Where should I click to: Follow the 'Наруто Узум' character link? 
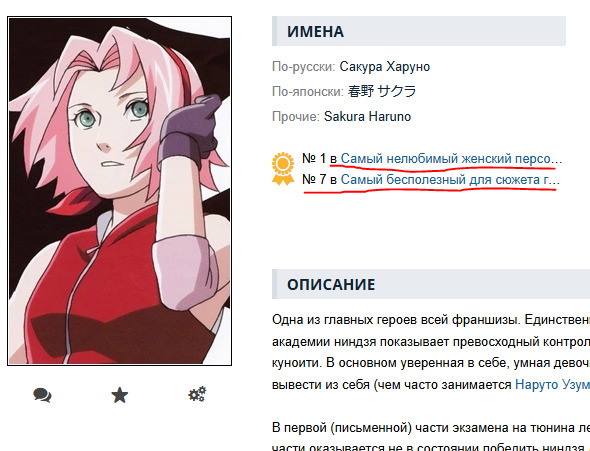[x=552, y=384]
